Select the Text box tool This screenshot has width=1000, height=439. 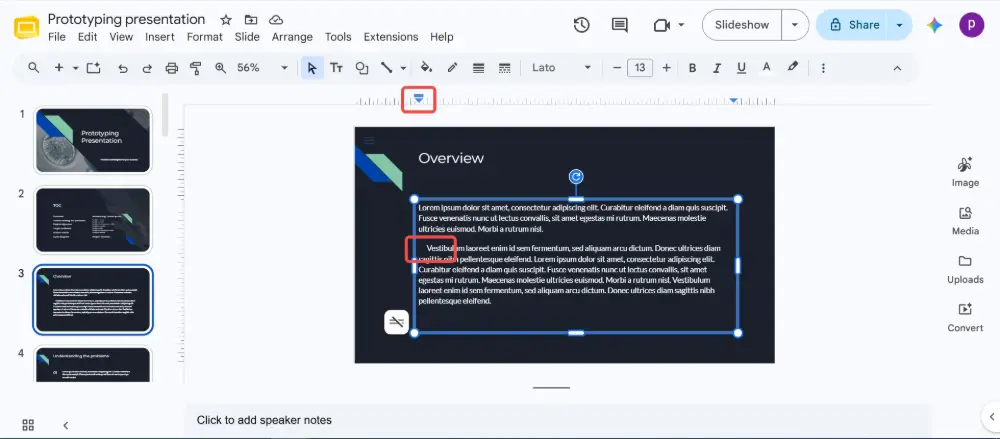[336, 68]
